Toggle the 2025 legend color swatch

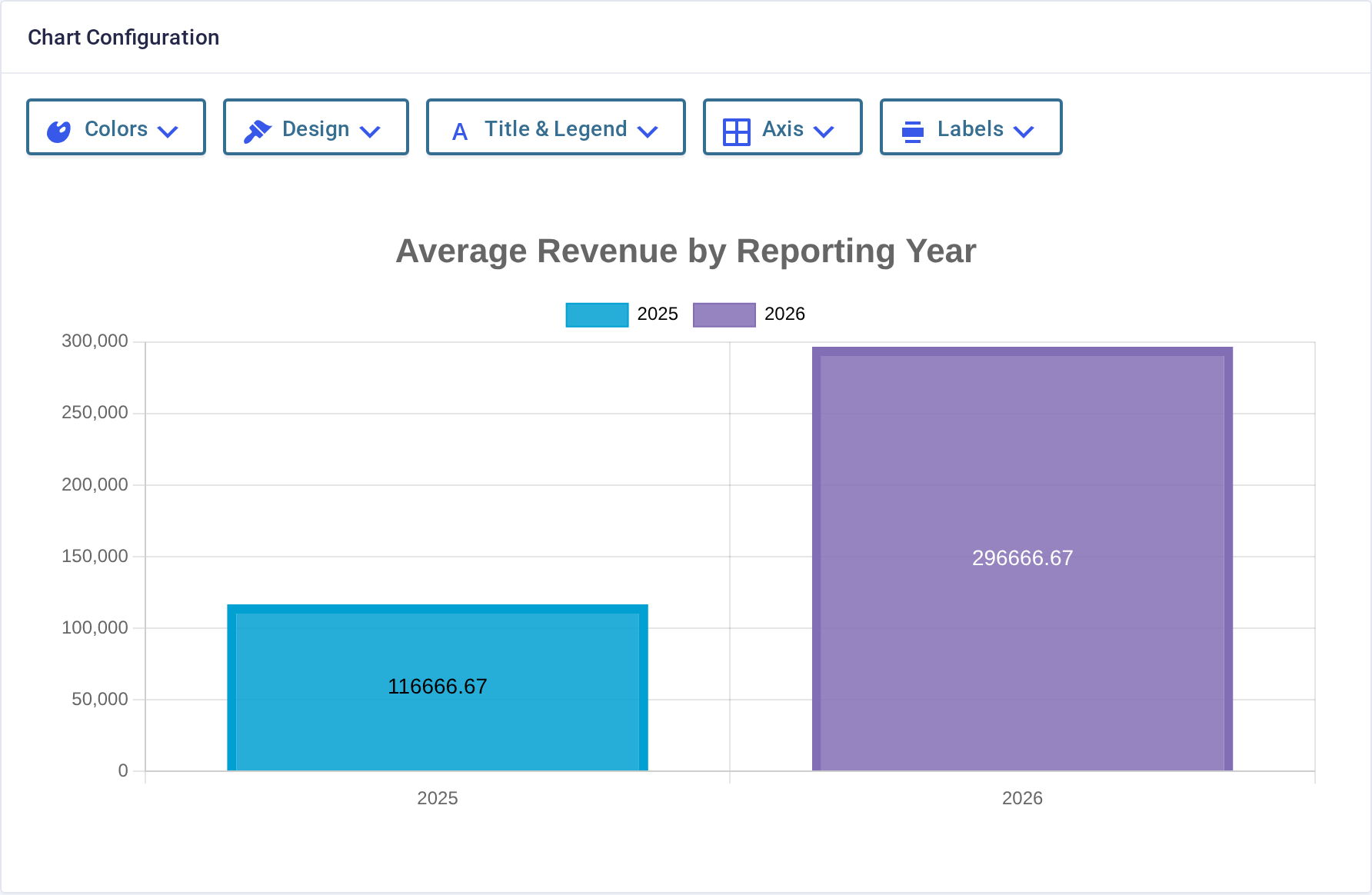597,314
